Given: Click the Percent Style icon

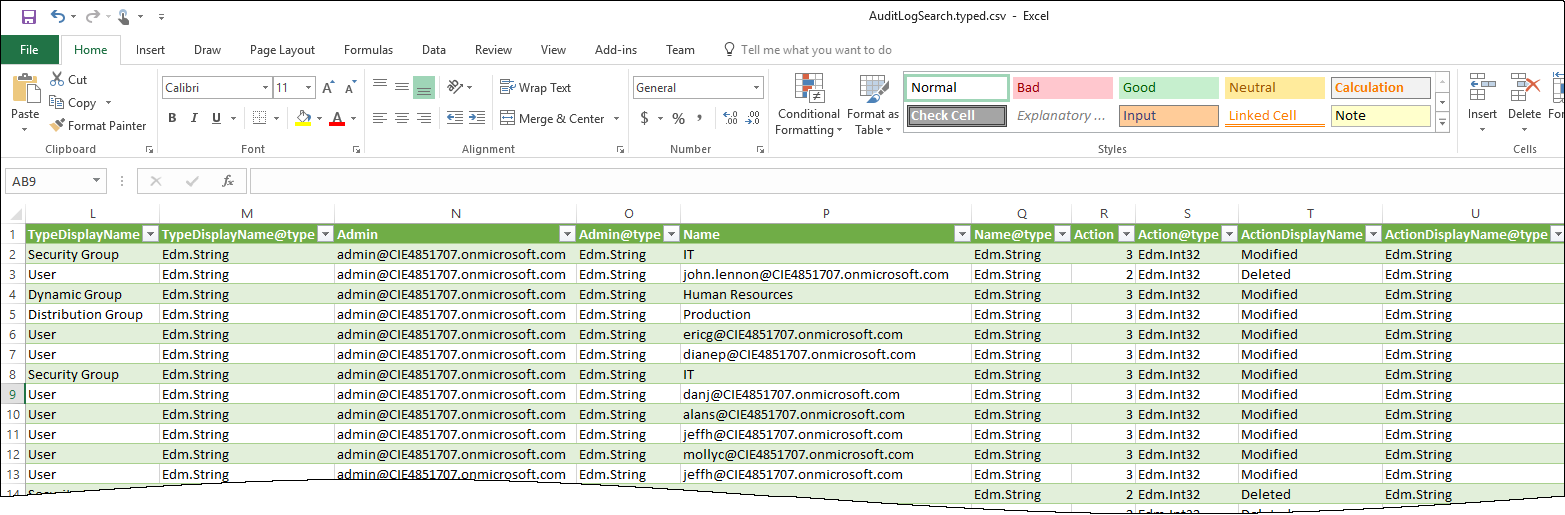Looking at the screenshot, I should click(x=678, y=119).
